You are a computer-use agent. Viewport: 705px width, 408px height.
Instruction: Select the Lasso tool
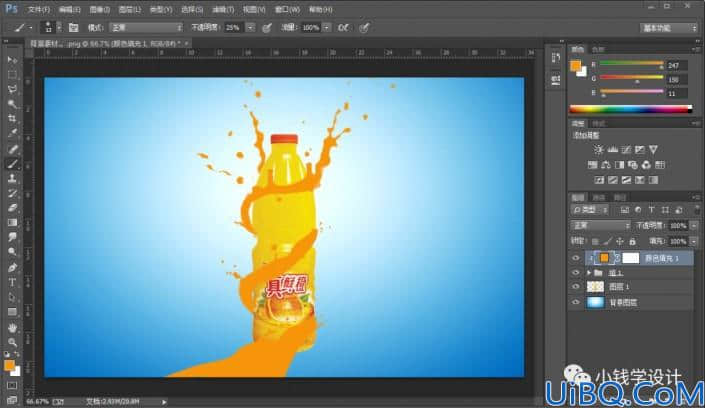[12, 90]
